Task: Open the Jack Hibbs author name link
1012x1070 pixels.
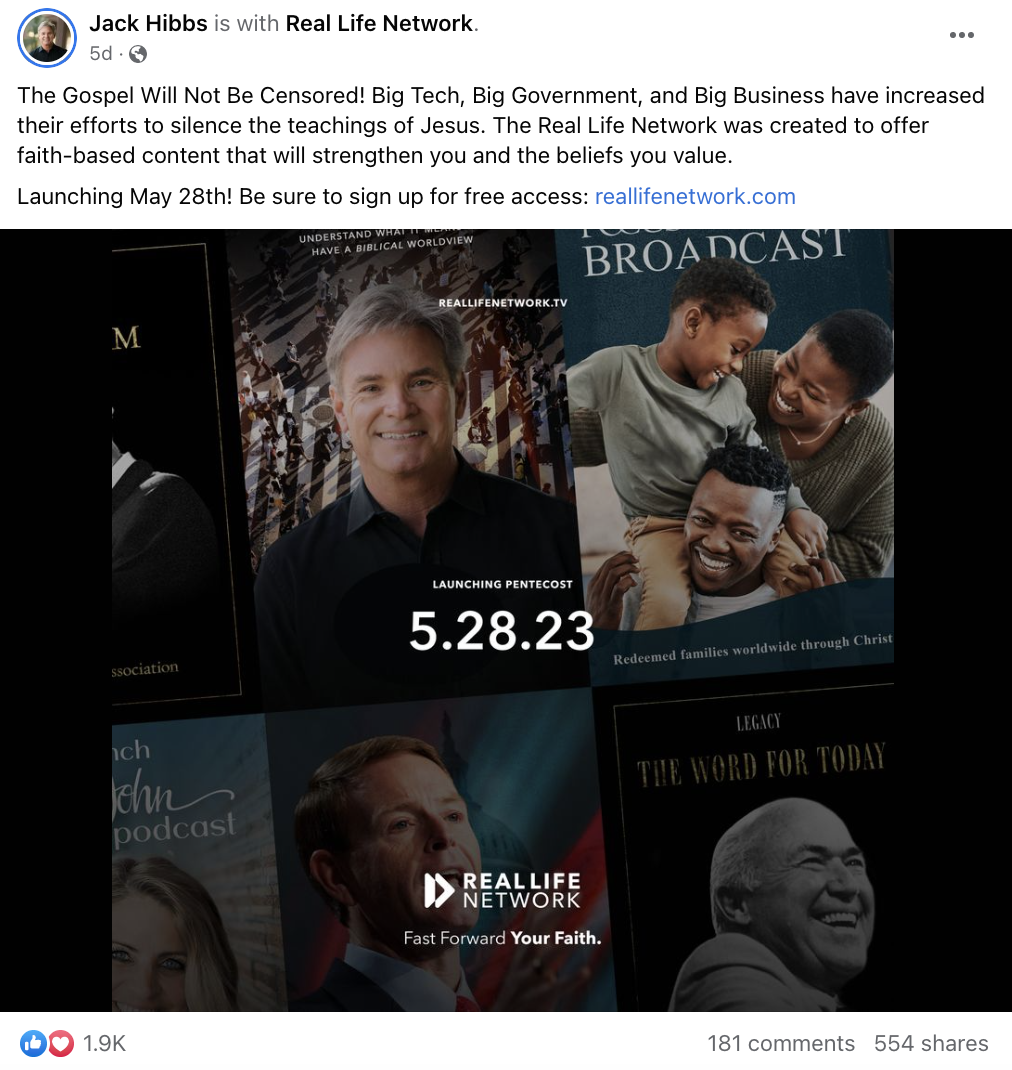Action: (148, 23)
